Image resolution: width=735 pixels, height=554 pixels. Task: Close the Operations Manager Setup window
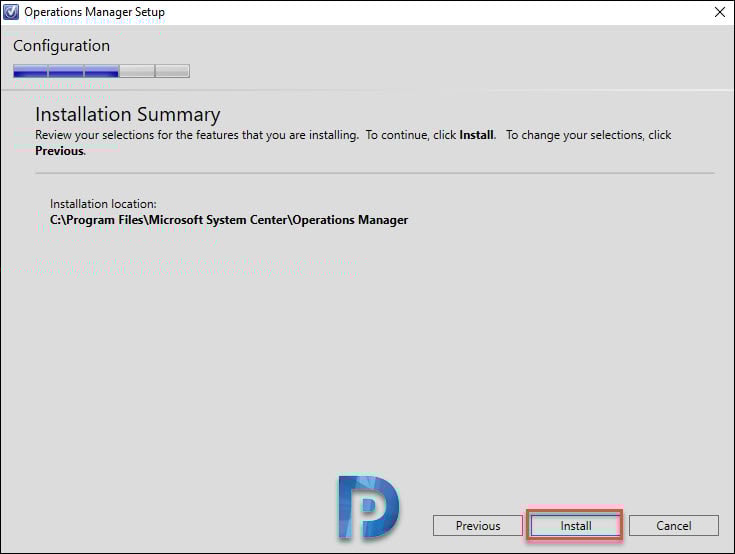point(720,12)
